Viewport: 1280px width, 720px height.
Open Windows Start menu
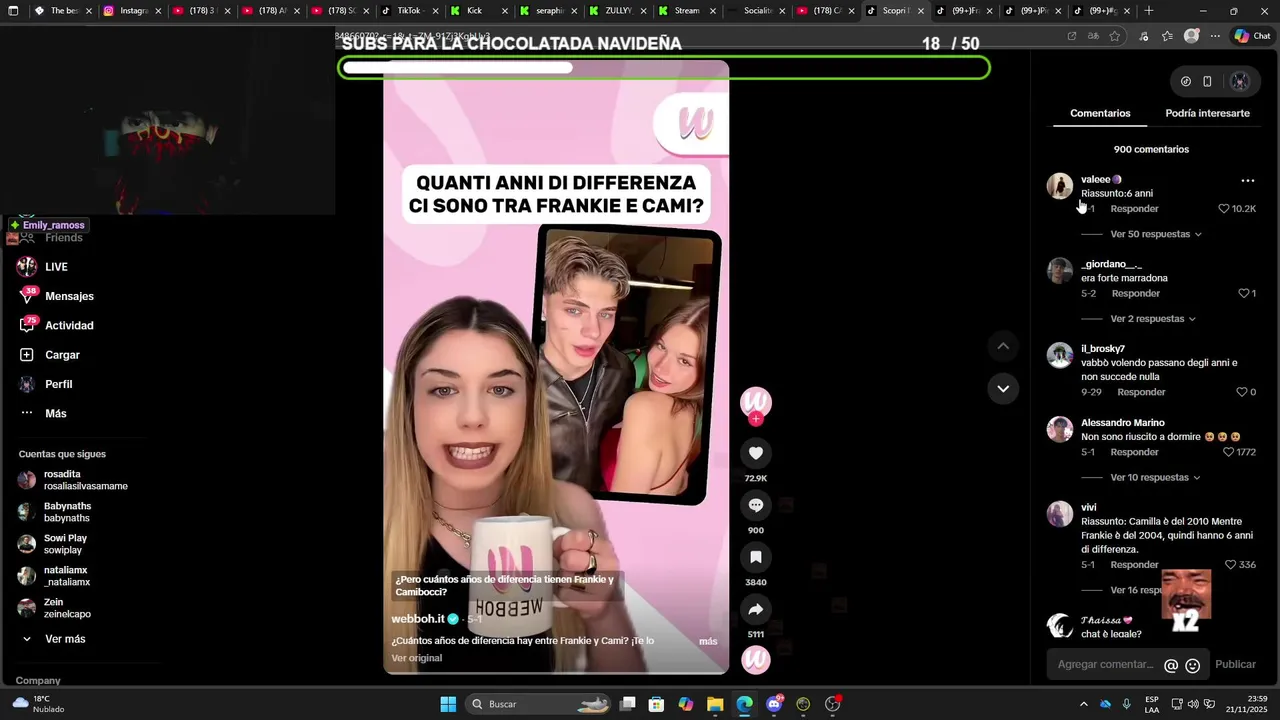coord(448,704)
